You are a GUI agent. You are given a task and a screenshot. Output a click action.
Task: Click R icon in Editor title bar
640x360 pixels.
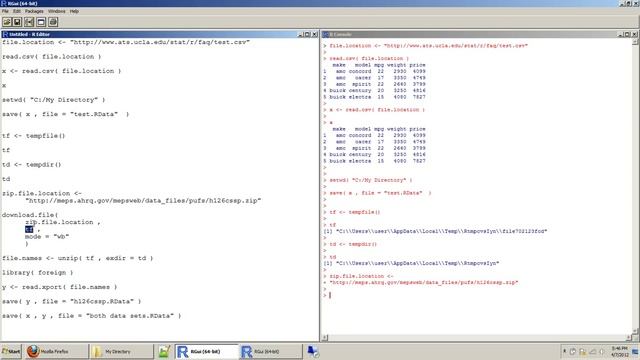(x=5, y=34)
